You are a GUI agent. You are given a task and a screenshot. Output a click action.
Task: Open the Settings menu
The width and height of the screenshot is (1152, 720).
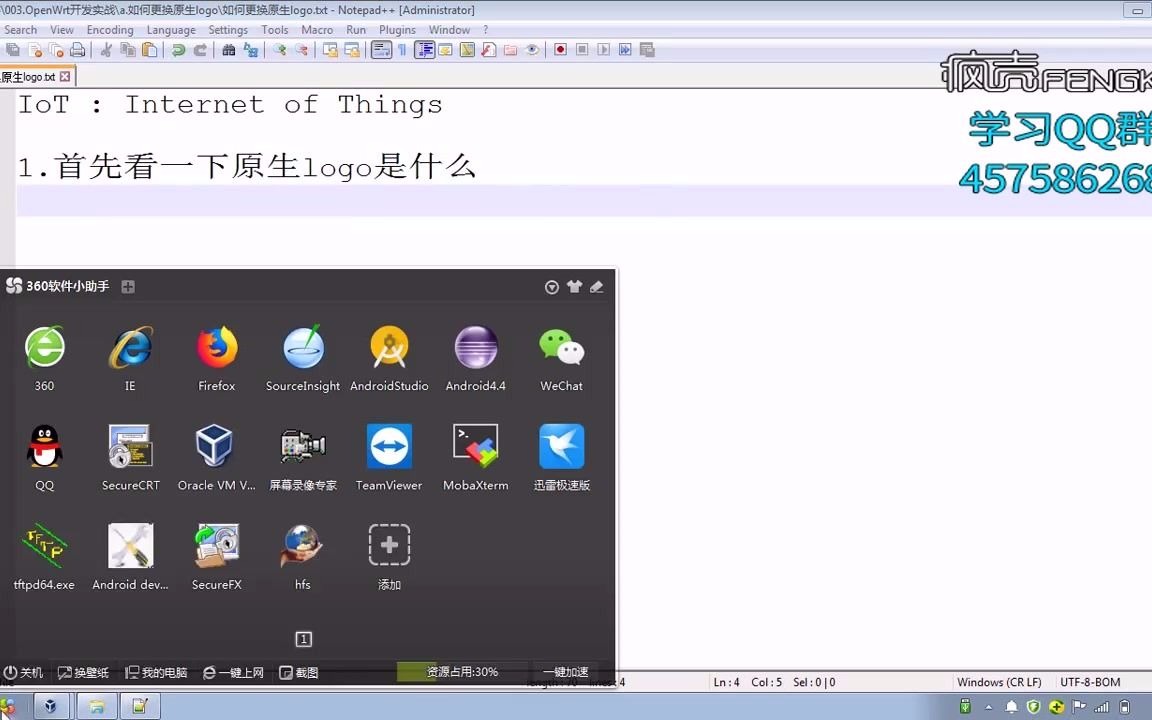click(227, 29)
